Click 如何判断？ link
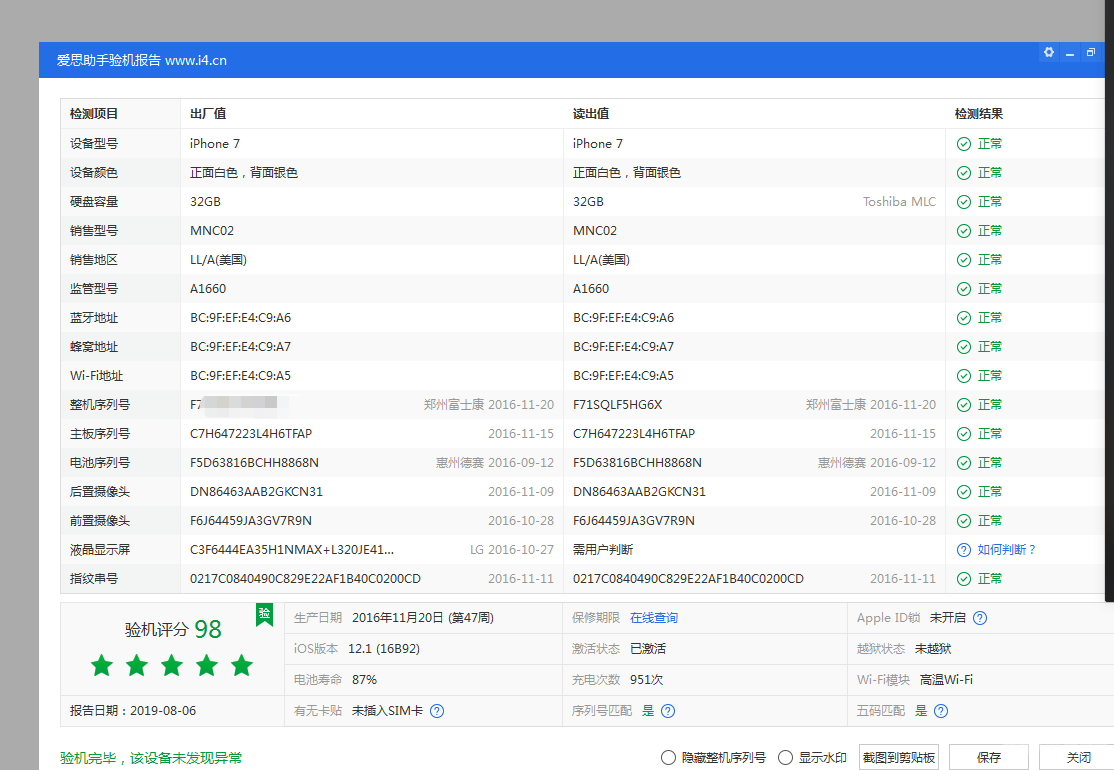The width and height of the screenshot is (1114, 770). pyautogui.click(x=1007, y=550)
